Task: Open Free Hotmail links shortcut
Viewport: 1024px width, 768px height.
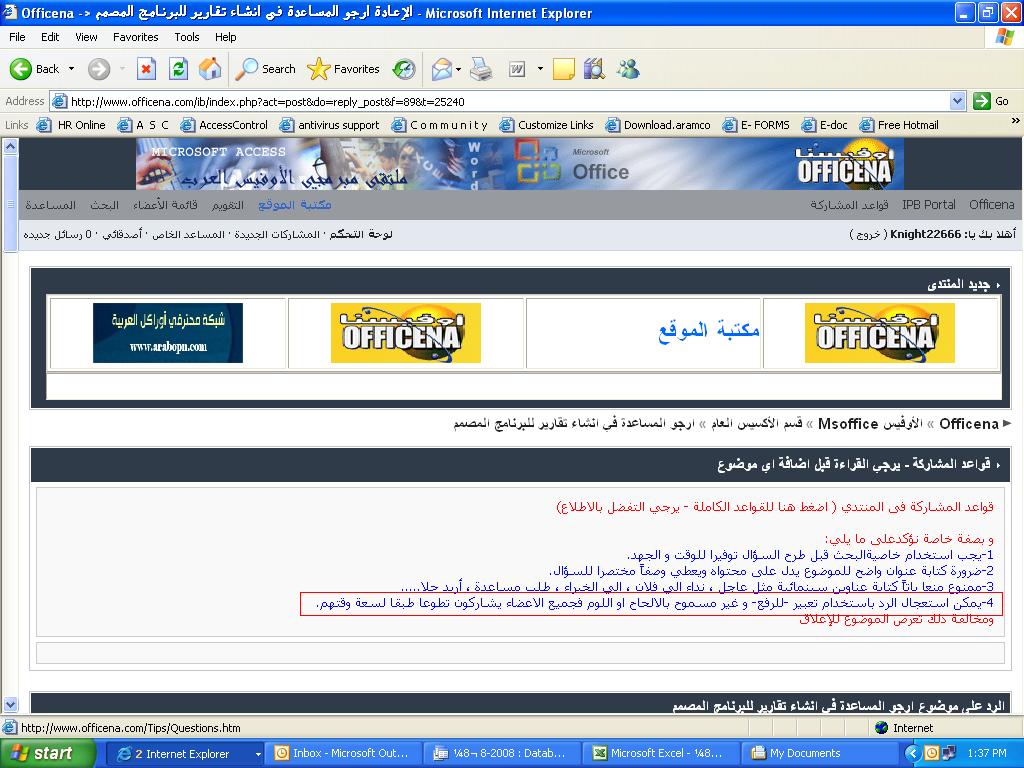Action: point(899,125)
